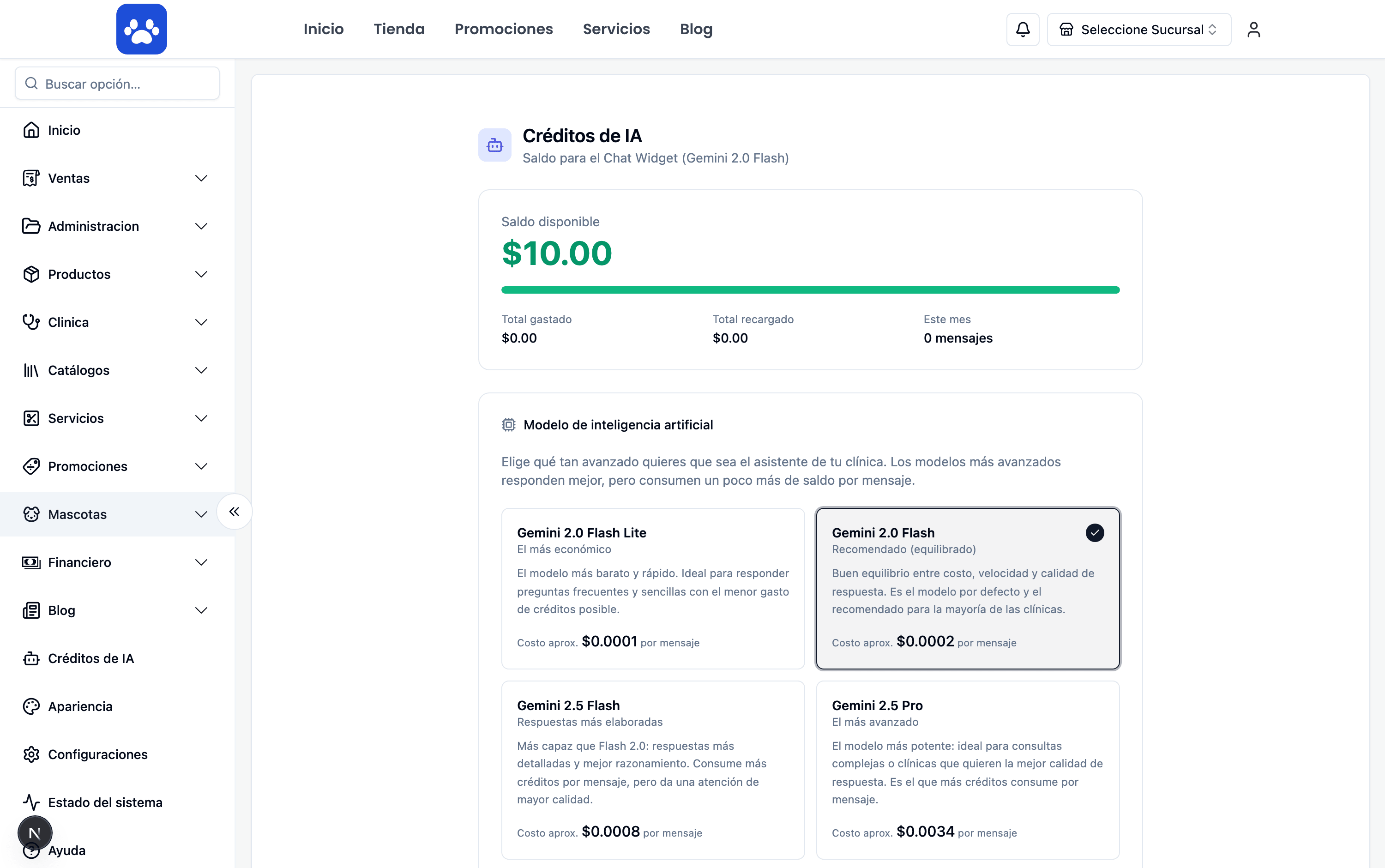Click the folder icon beside Administracion
Screen dimensions: 1385x868
point(31,226)
